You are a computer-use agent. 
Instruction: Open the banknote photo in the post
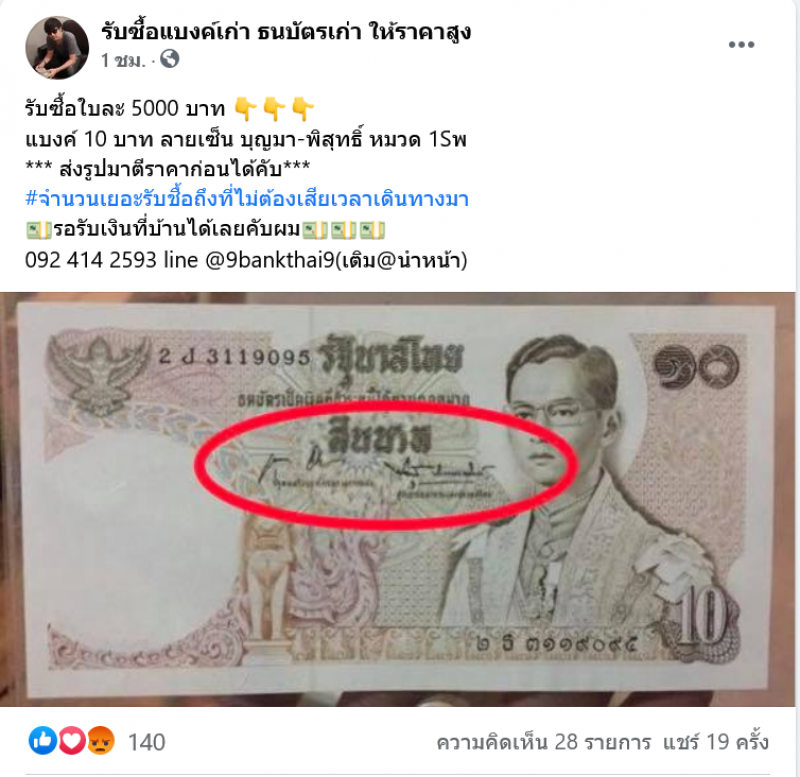397,499
